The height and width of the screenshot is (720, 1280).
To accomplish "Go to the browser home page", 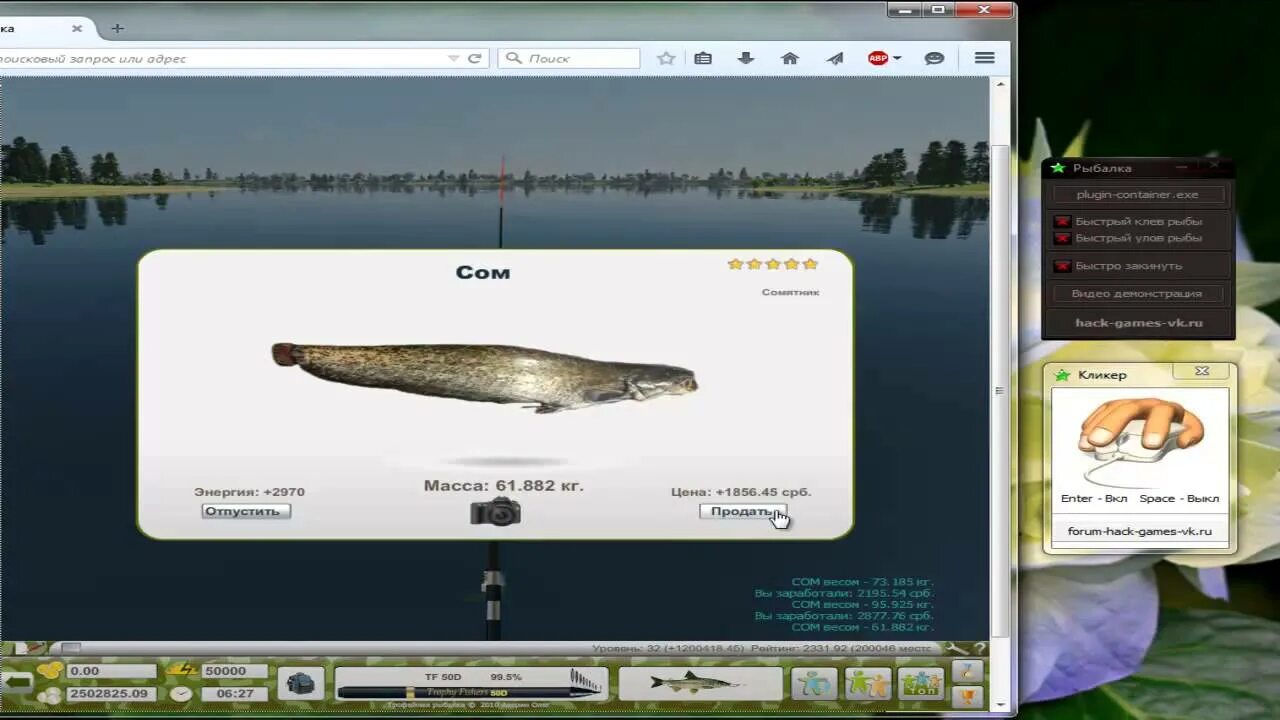I will [x=790, y=59].
